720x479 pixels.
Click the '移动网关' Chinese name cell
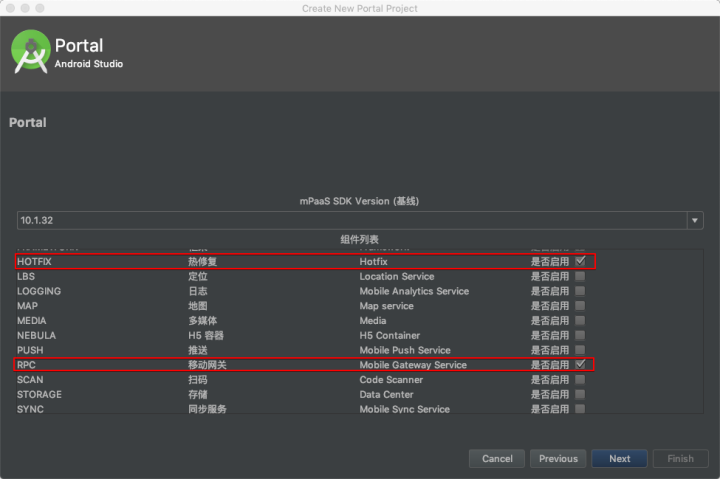(207, 365)
